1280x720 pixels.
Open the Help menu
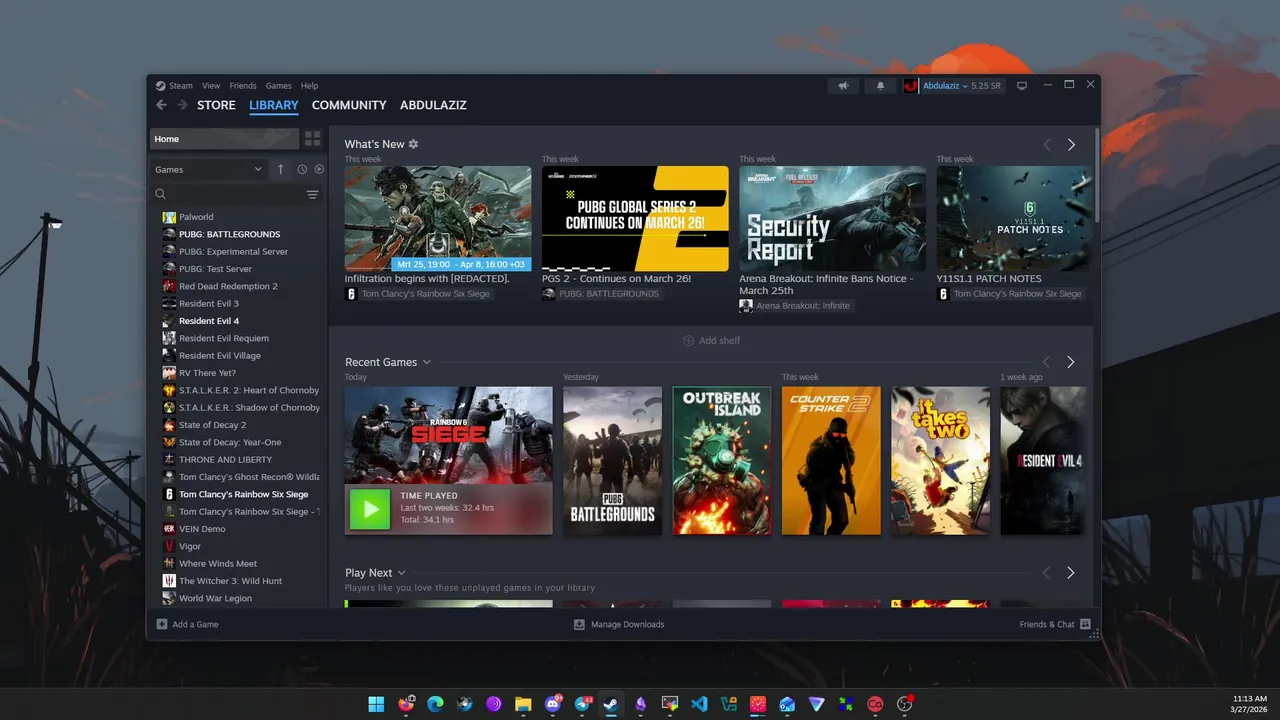coord(310,86)
